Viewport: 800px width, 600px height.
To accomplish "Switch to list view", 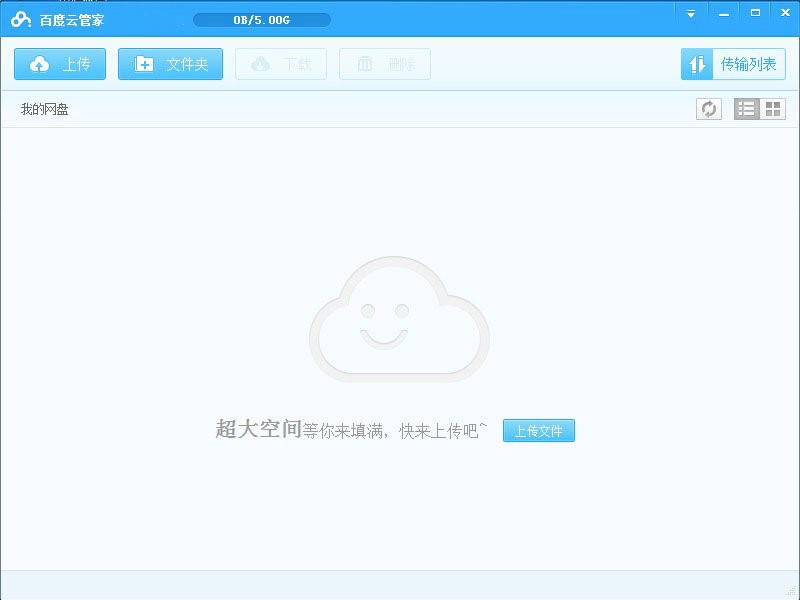I will tap(747, 109).
